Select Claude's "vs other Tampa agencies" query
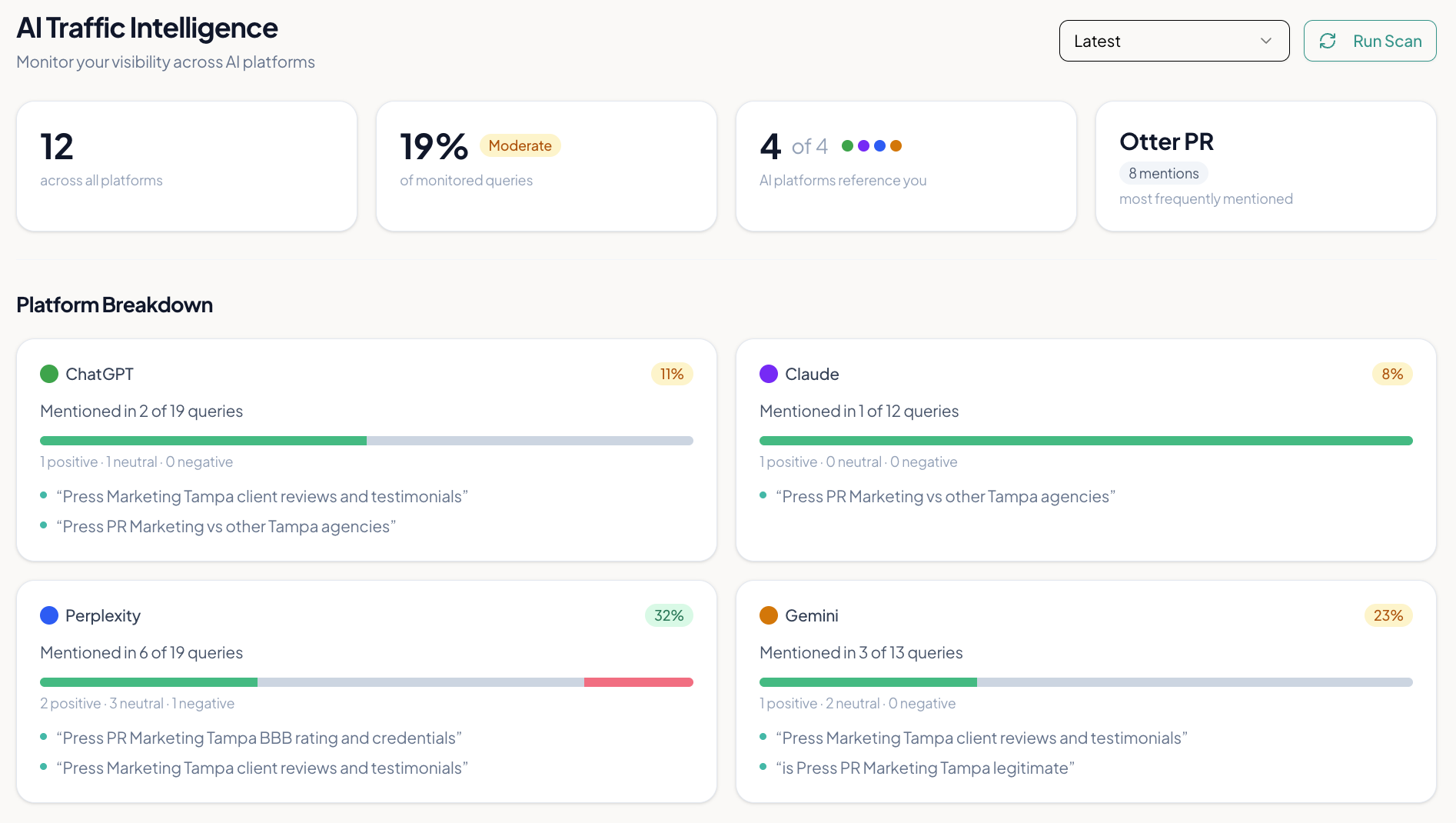1456x823 pixels. coord(946,496)
